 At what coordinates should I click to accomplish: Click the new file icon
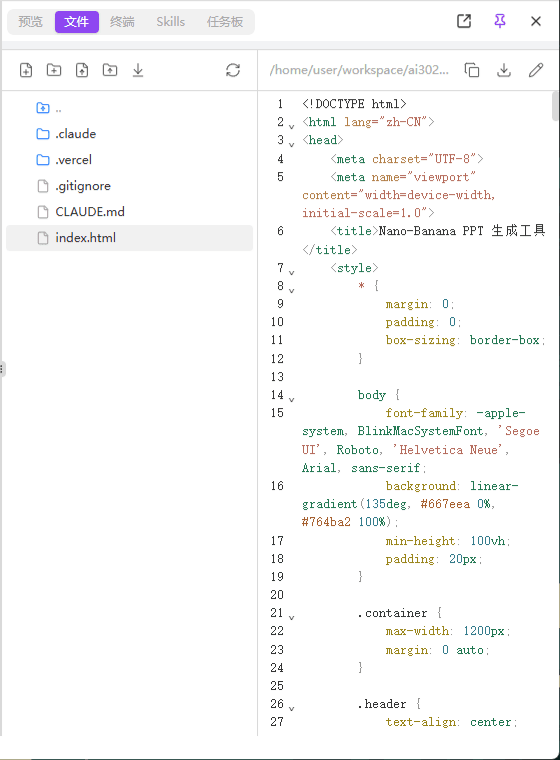pyautogui.click(x=26, y=70)
